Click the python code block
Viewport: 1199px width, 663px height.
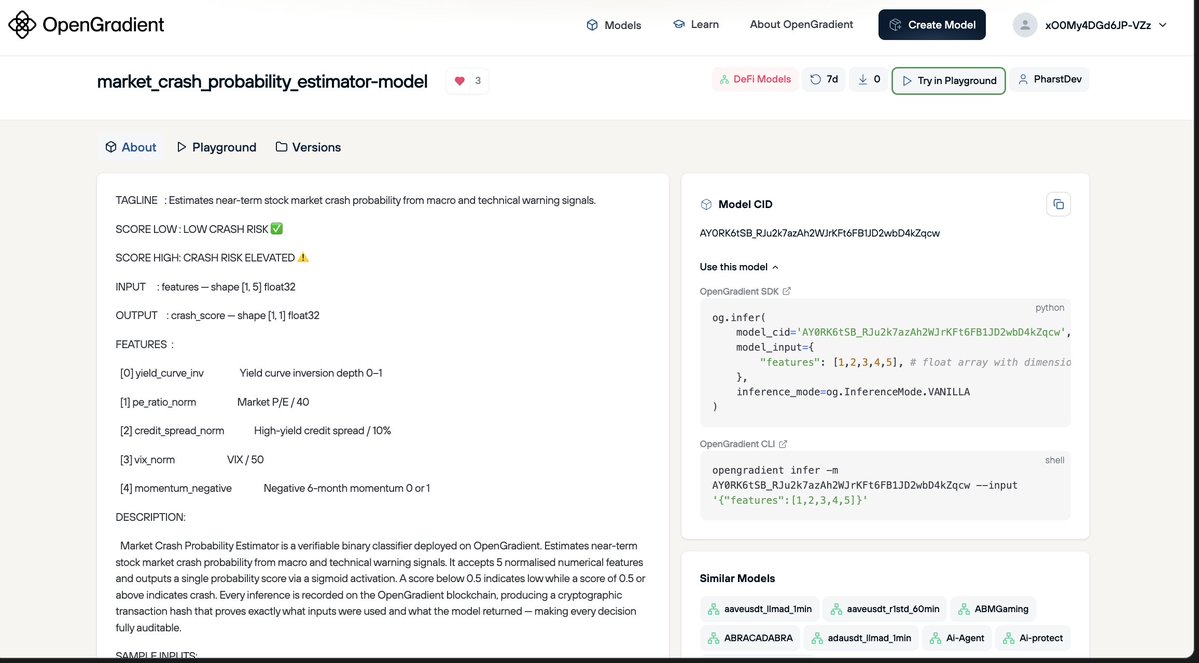[885, 362]
